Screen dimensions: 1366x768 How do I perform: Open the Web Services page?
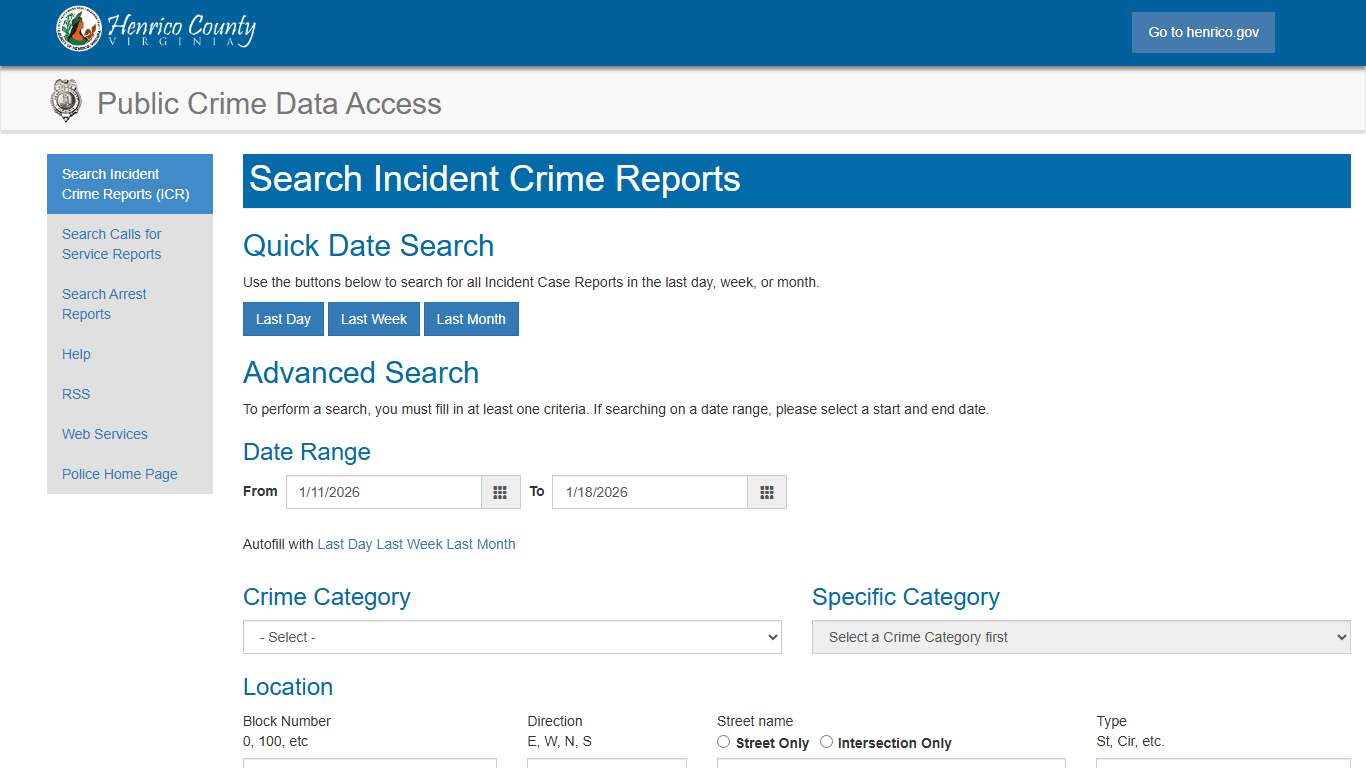click(x=104, y=434)
